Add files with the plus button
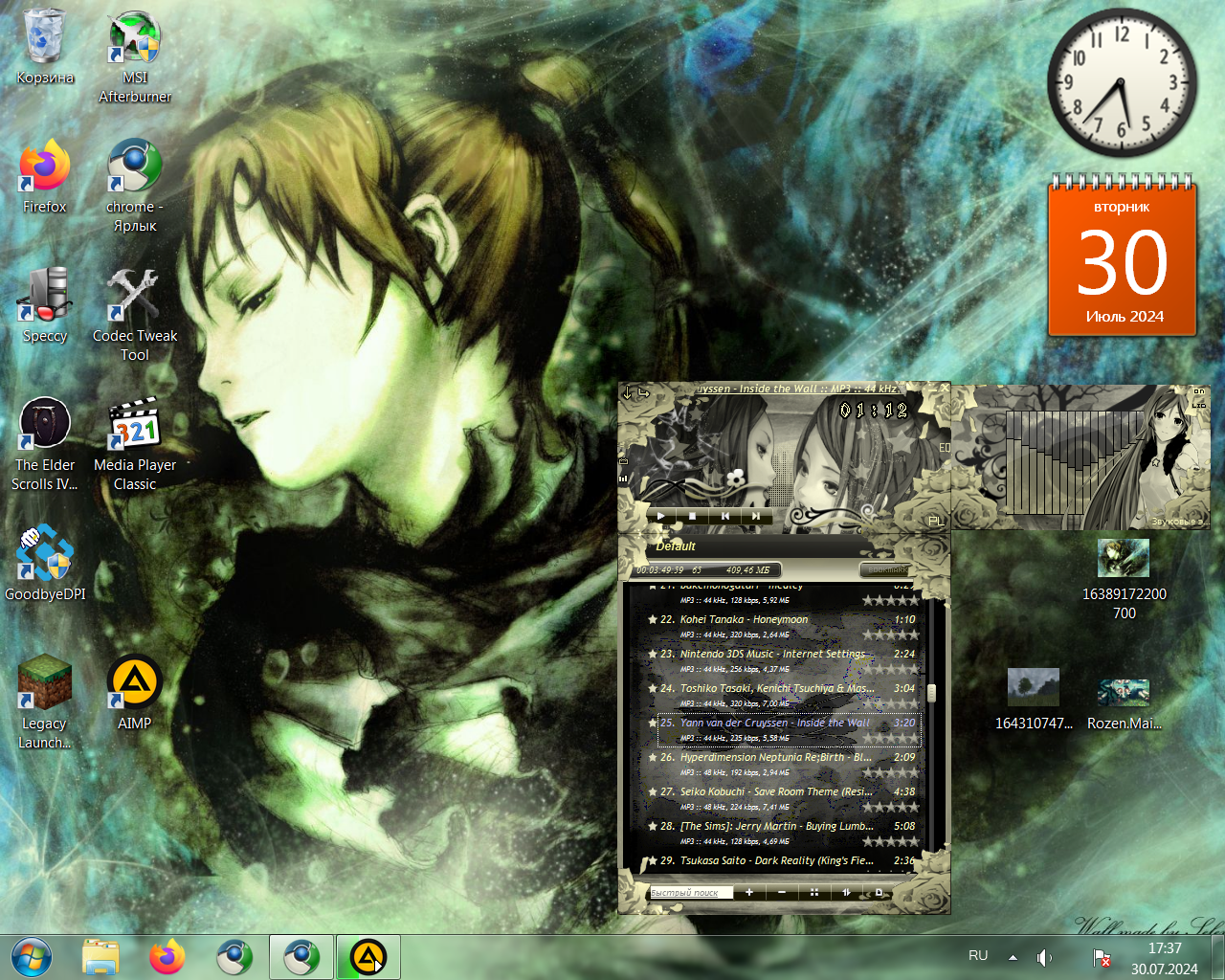1225x980 pixels. click(749, 892)
